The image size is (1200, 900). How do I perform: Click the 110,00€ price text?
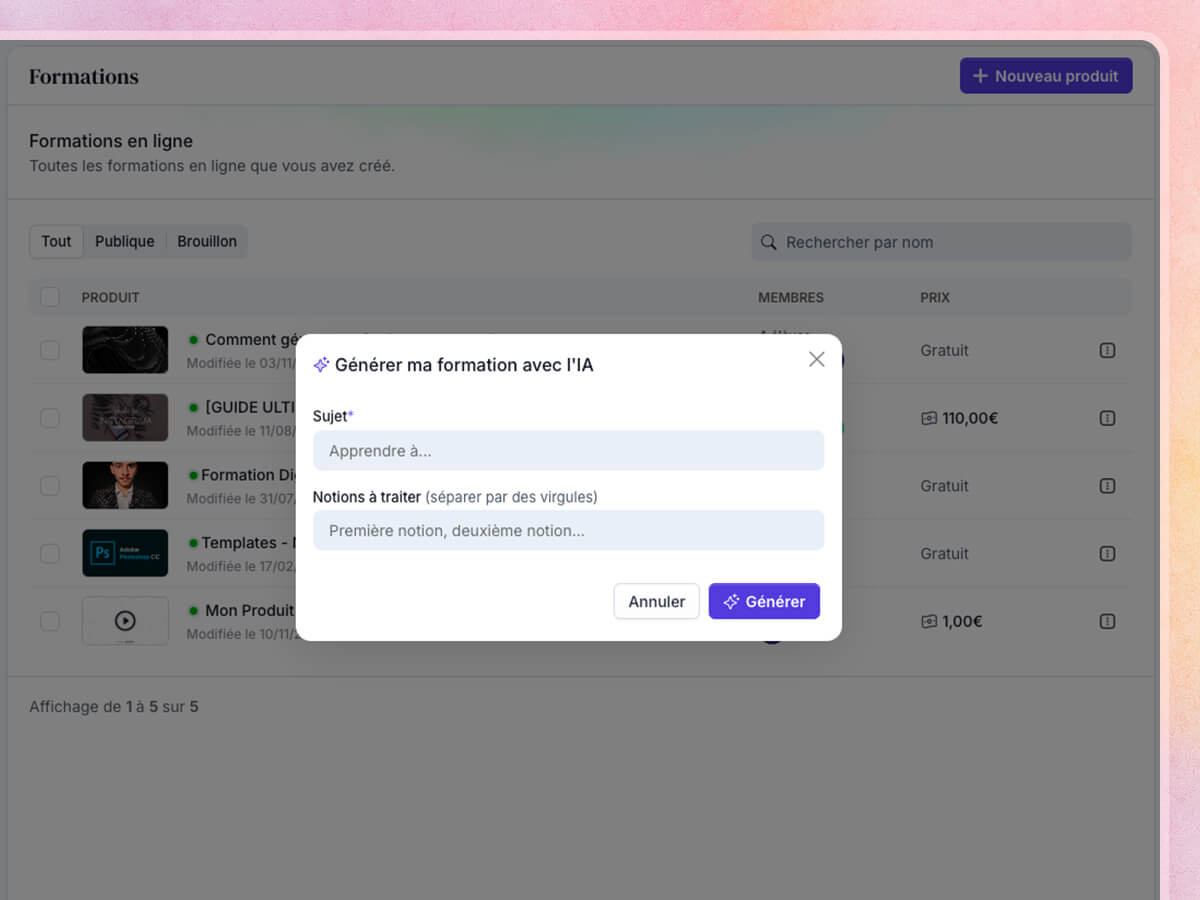coord(970,418)
